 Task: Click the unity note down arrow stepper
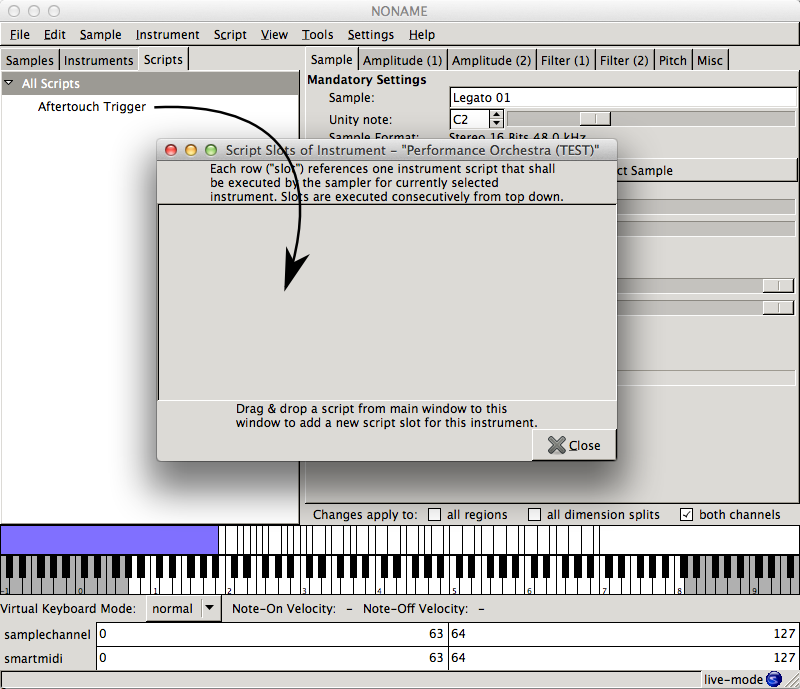point(496,122)
